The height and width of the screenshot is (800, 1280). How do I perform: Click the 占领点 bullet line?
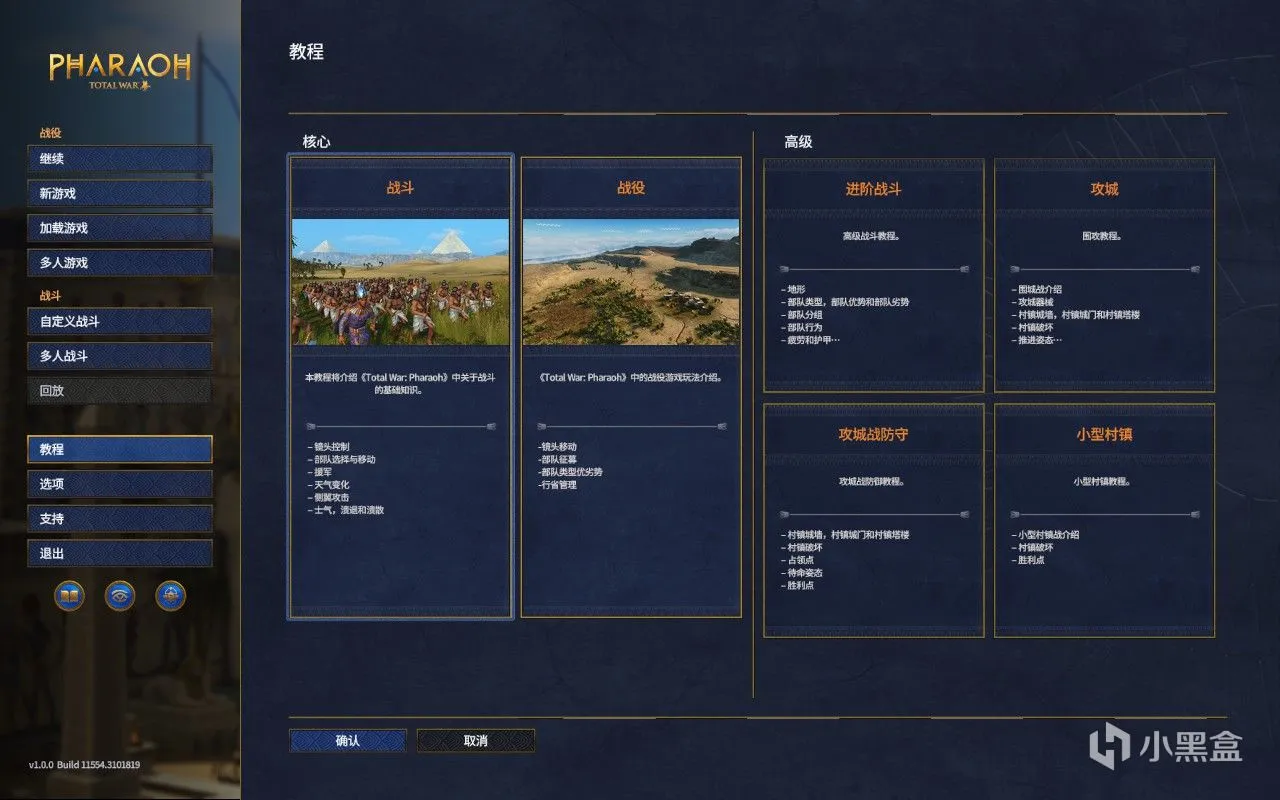pyautogui.click(x=800, y=560)
